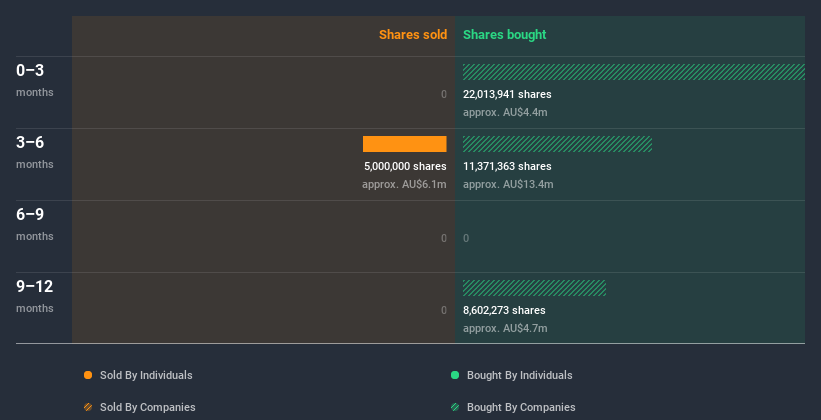
Task: Select the Bought By Individuals legend label
Action: click(x=519, y=375)
